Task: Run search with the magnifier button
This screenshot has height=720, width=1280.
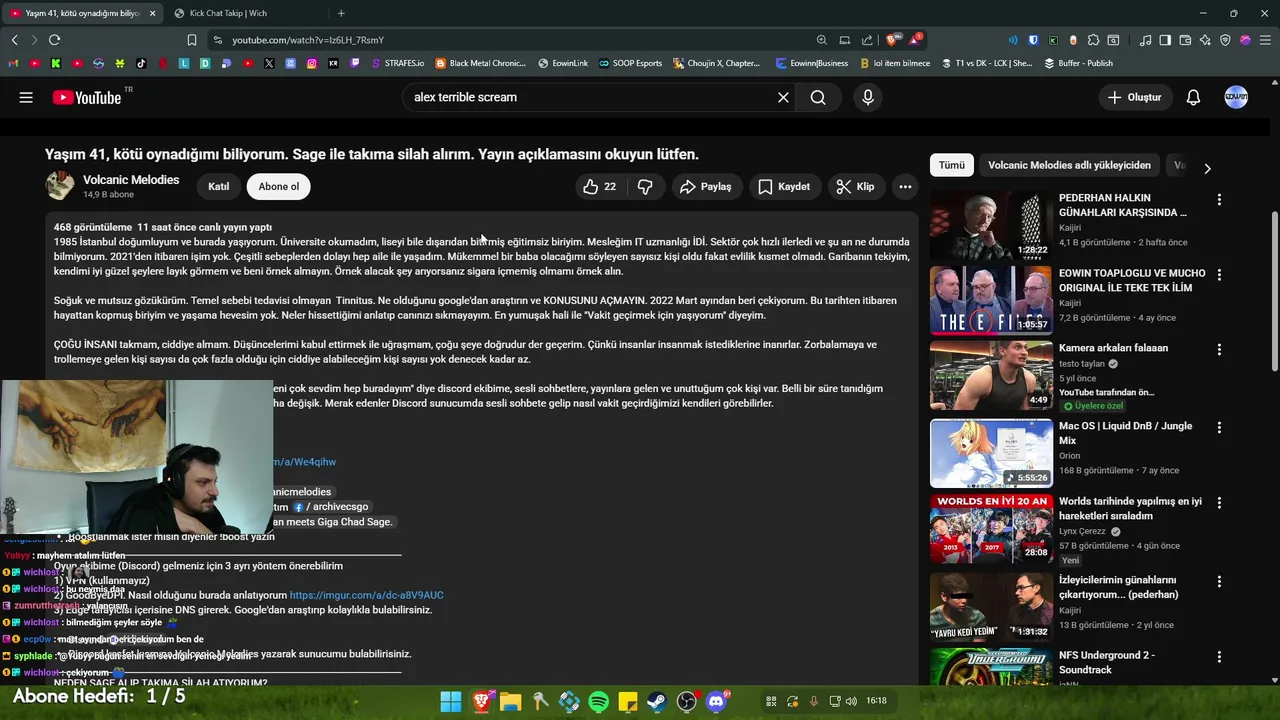Action: [x=818, y=97]
